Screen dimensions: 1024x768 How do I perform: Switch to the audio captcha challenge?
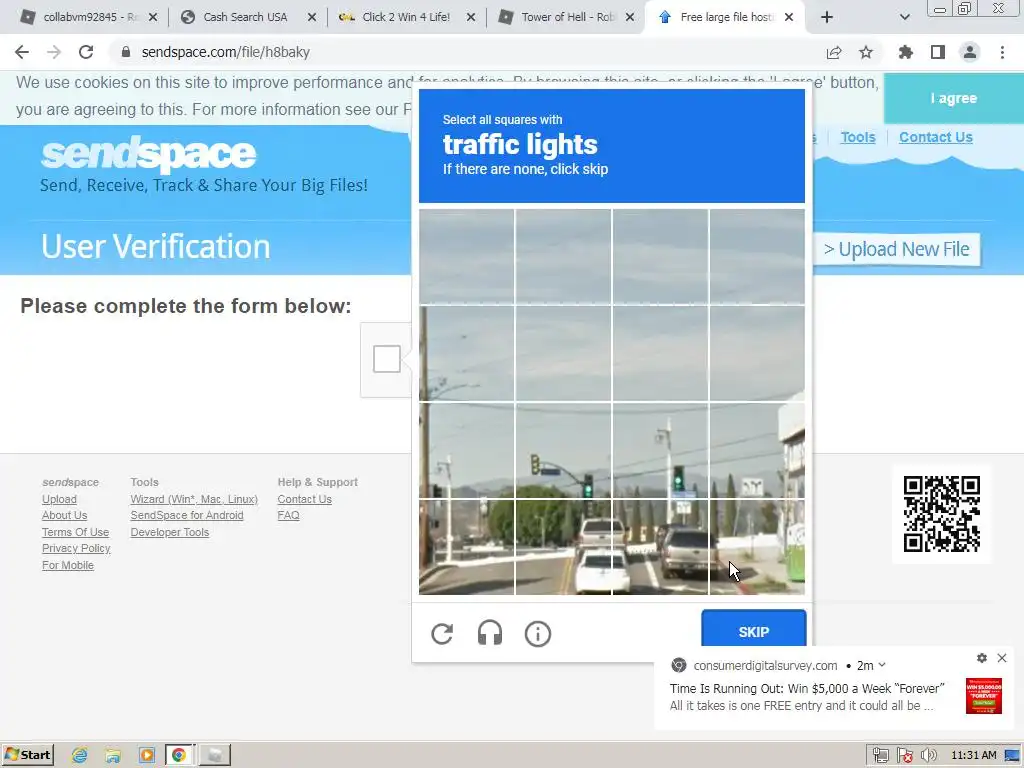pos(490,633)
